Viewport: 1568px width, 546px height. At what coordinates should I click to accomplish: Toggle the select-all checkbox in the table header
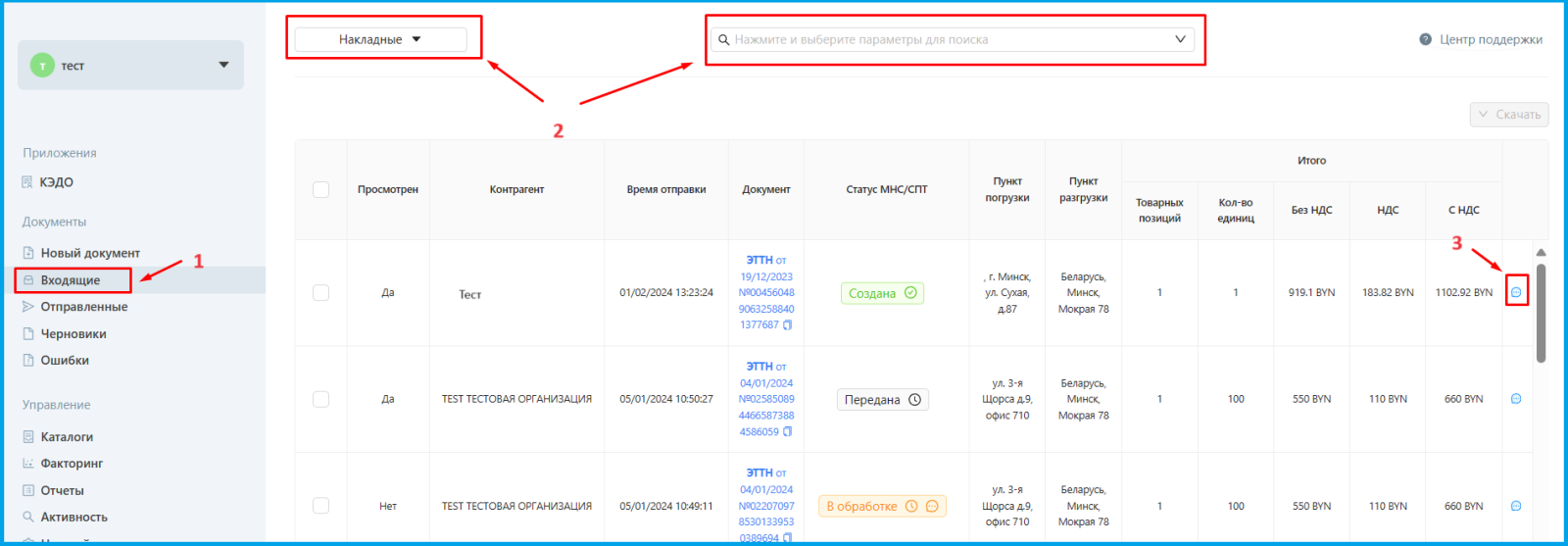[x=320, y=190]
